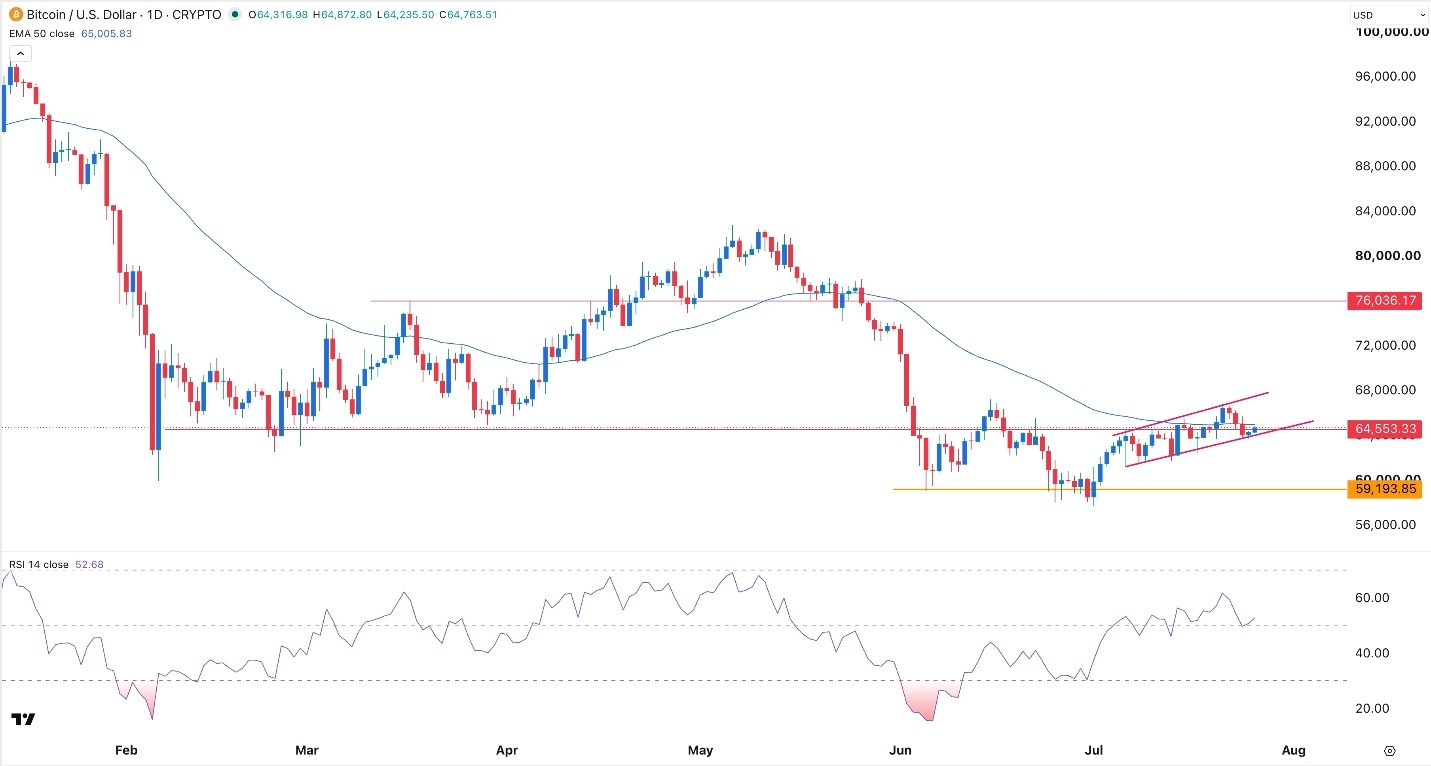Click the 59,193.85 orange price label

[x=1383, y=490]
